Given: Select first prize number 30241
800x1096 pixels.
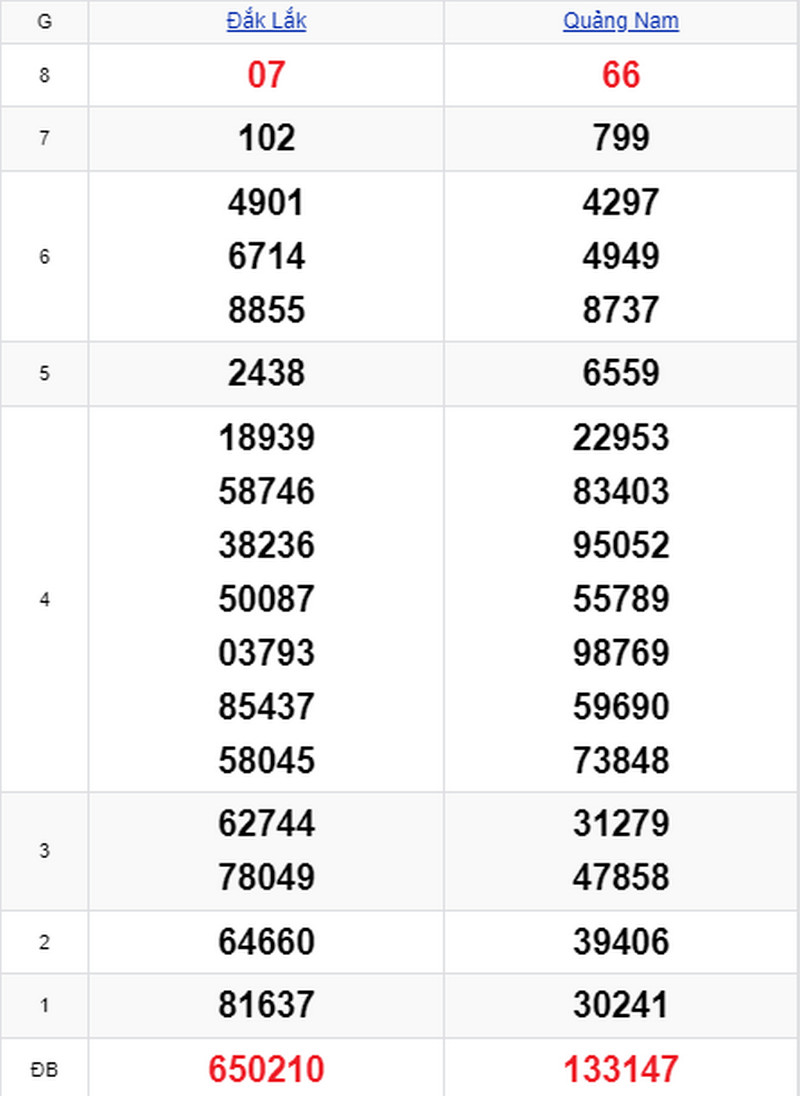Looking at the screenshot, I should (620, 1005).
